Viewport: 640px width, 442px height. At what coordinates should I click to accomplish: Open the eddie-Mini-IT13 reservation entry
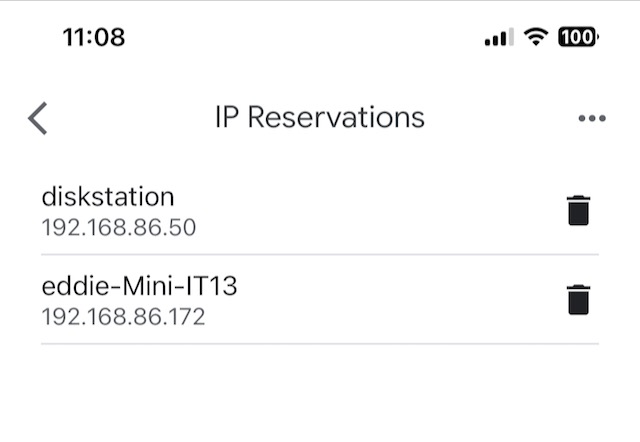pos(139,287)
